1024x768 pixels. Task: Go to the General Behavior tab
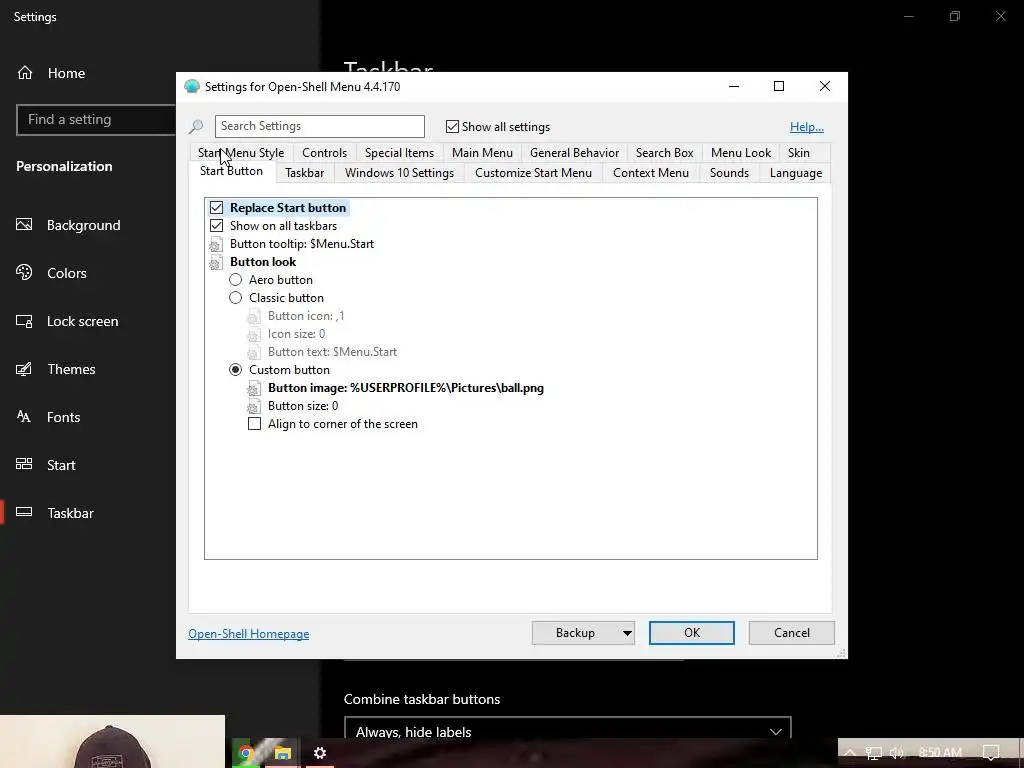pyautogui.click(x=574, y=153)
